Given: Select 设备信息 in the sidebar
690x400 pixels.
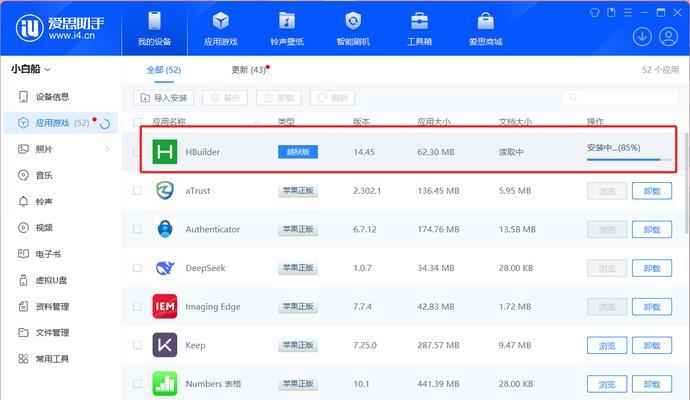Looking at the screenshot, I should point(62,97).
